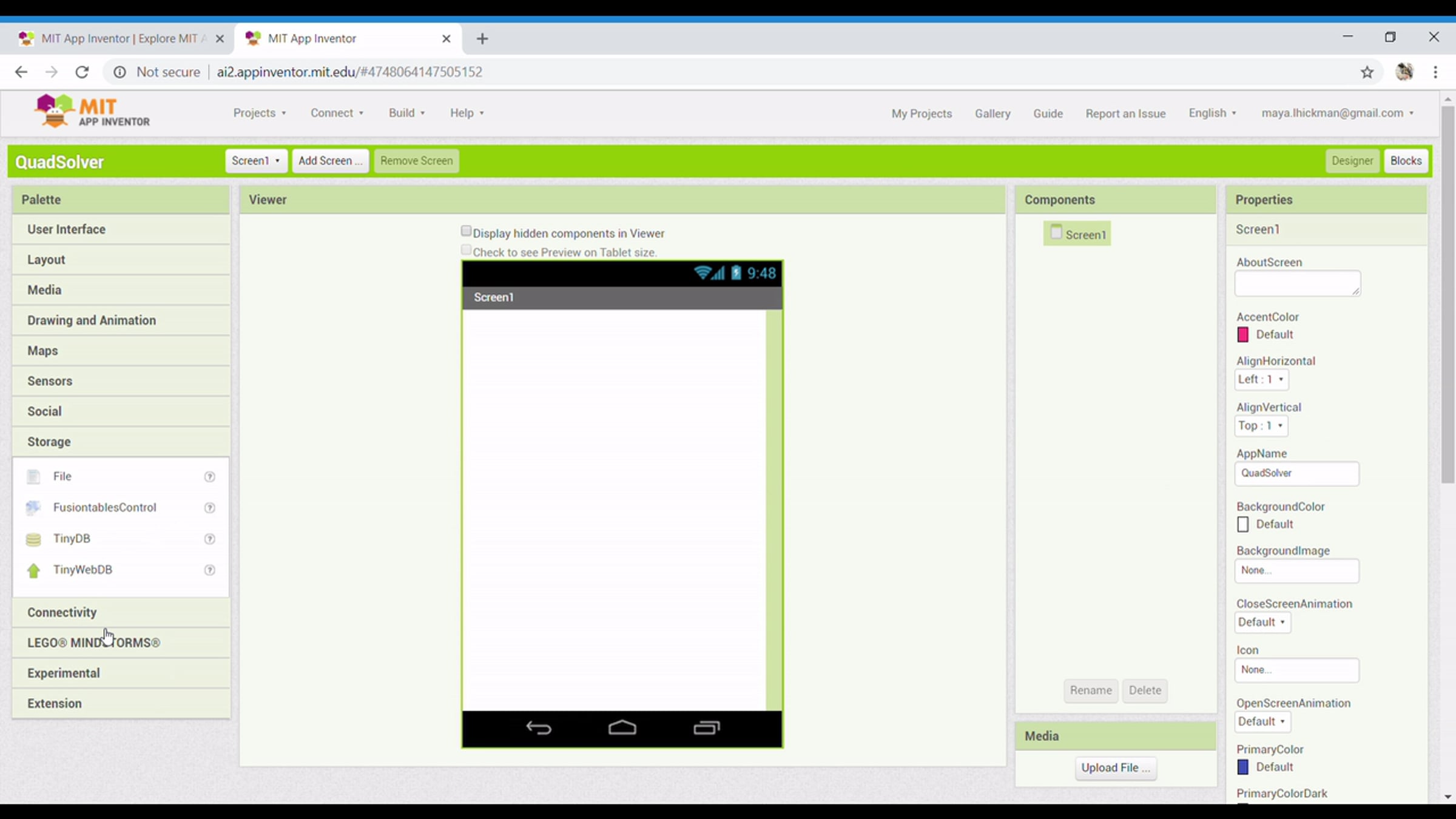Click the BackgroundImage None field
1456x819 pixels.
pyautogui.click(x=1297, y=571)
